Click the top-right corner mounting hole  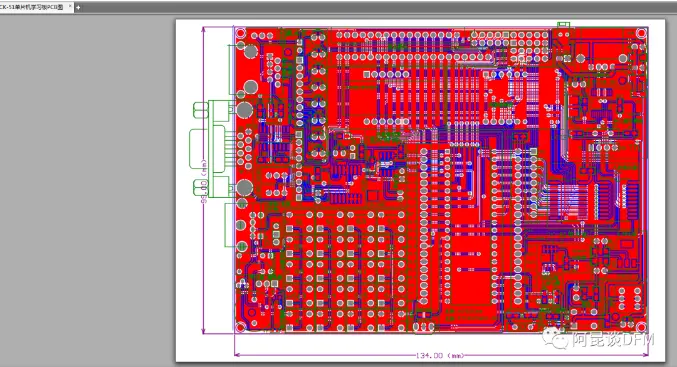[x=641, y=33]
